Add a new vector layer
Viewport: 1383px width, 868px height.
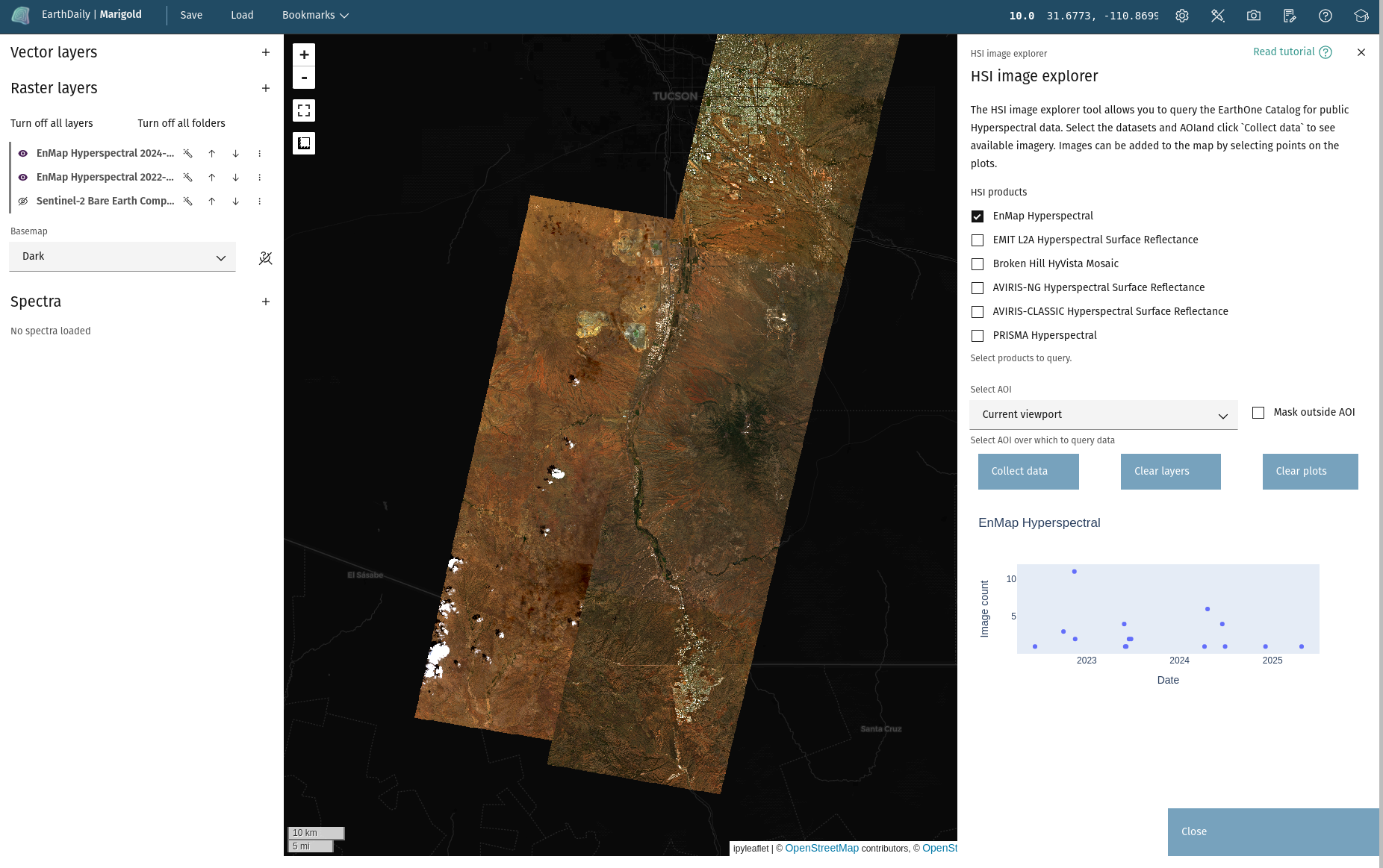click(266, 52)
